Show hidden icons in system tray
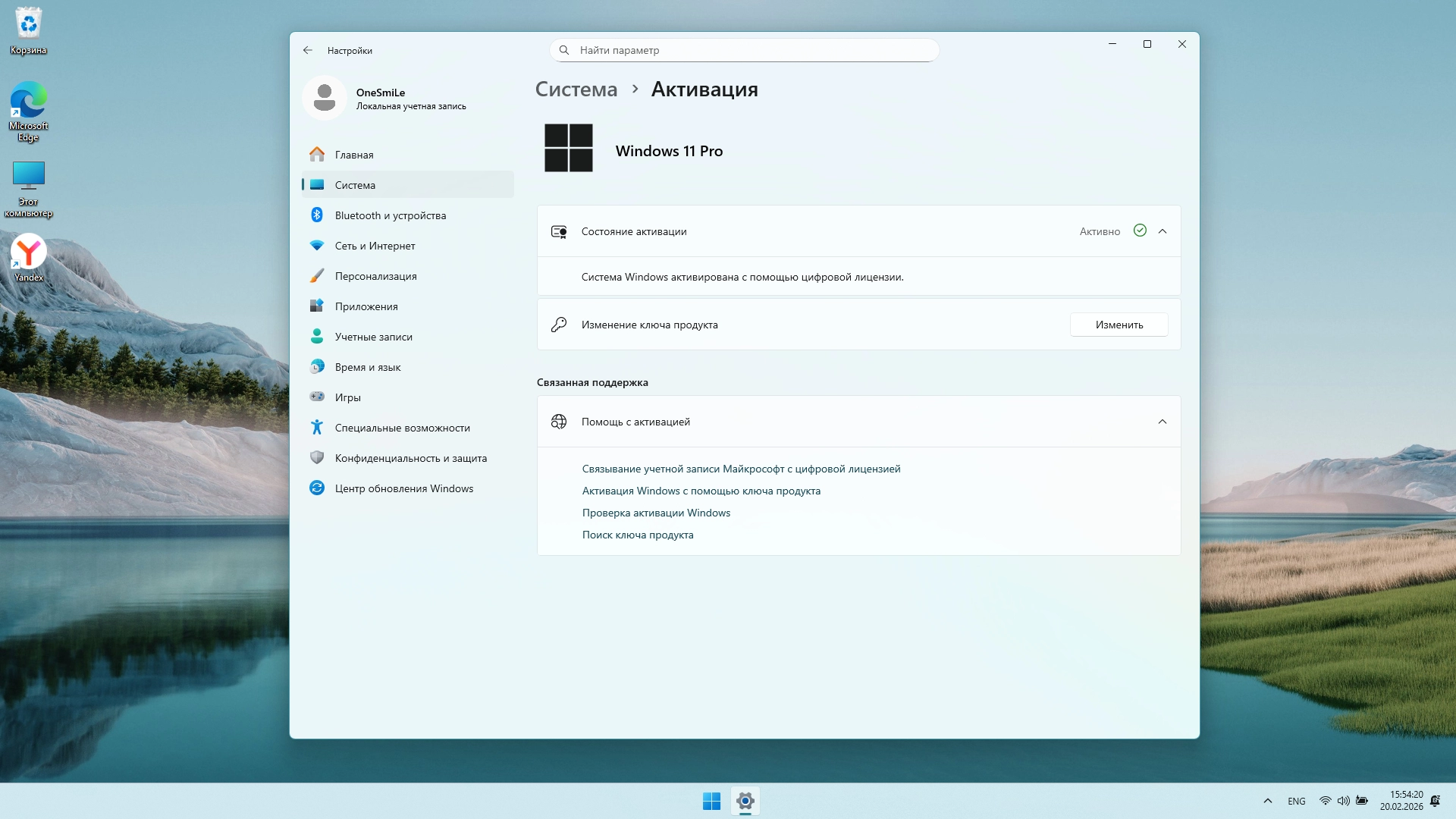 1267,801
